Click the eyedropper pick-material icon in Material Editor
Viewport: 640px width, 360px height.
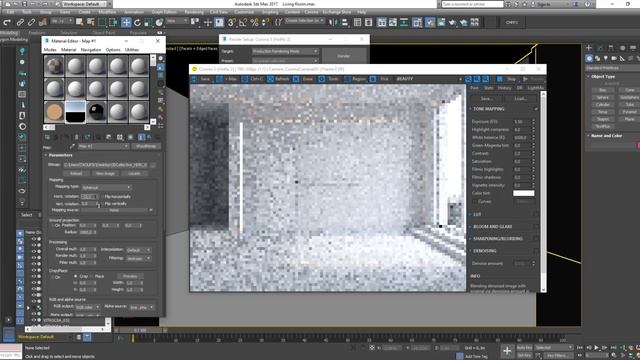pyautogui.click(x=73, y=146)
